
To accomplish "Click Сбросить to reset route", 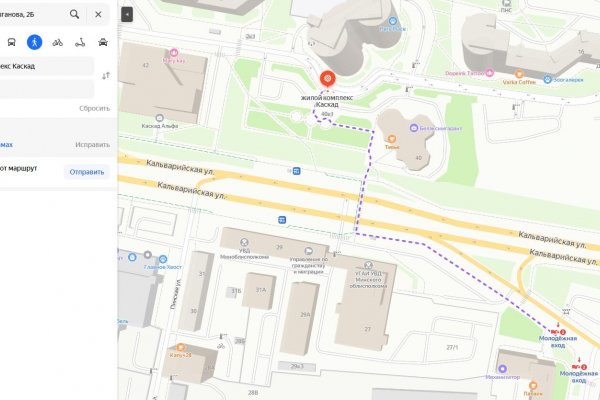I will pos(95,108).
